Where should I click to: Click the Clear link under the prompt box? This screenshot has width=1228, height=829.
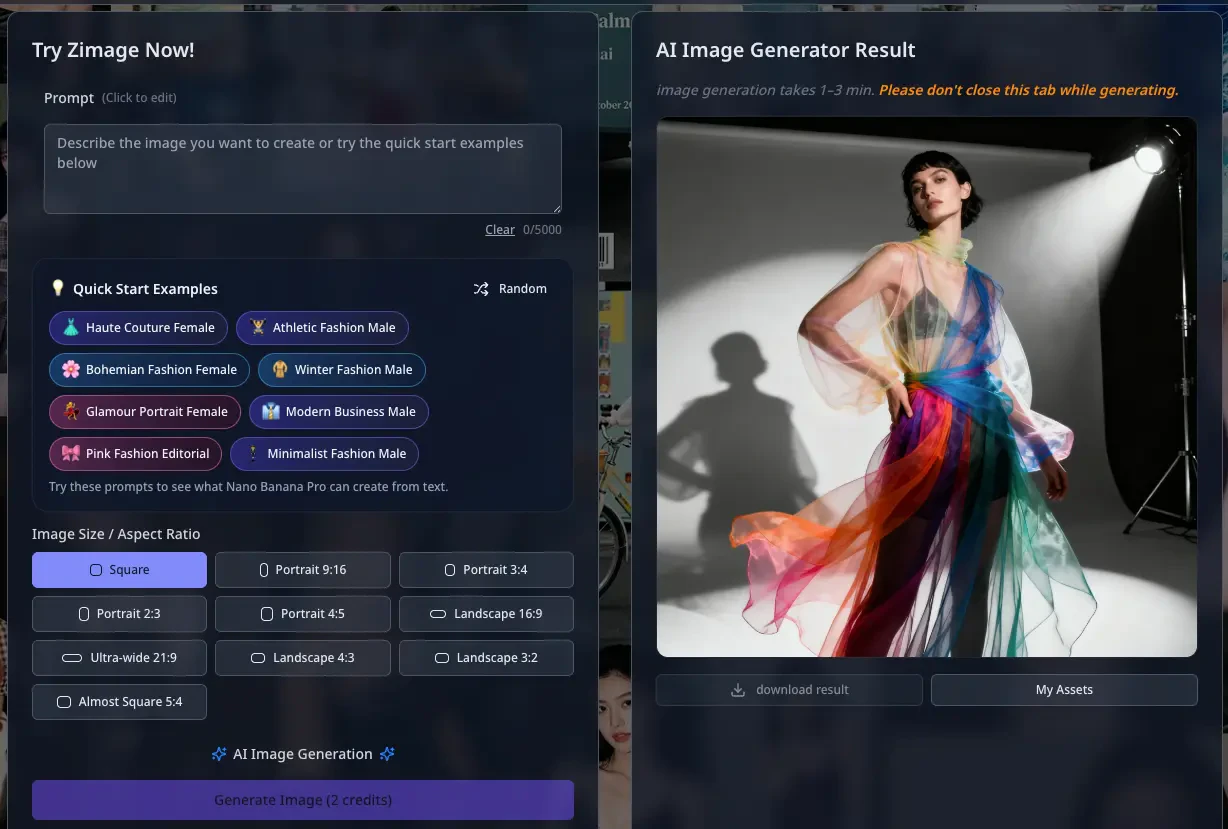coord(499,229)
